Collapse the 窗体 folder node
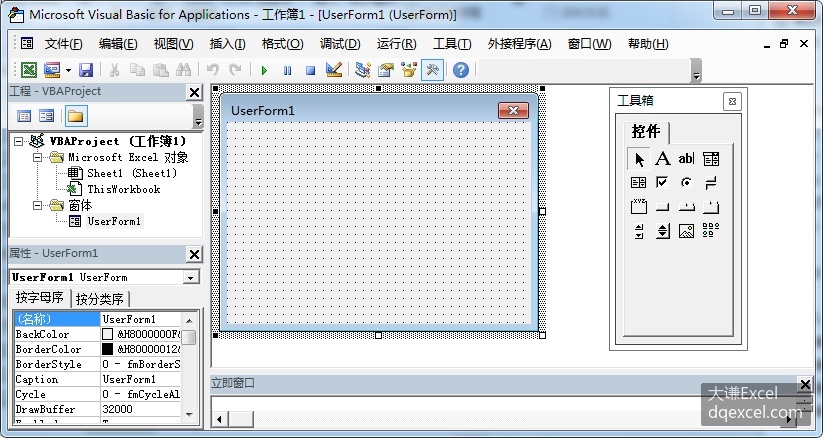This screenshot has height=438, width=823. (x=38, y=205)
